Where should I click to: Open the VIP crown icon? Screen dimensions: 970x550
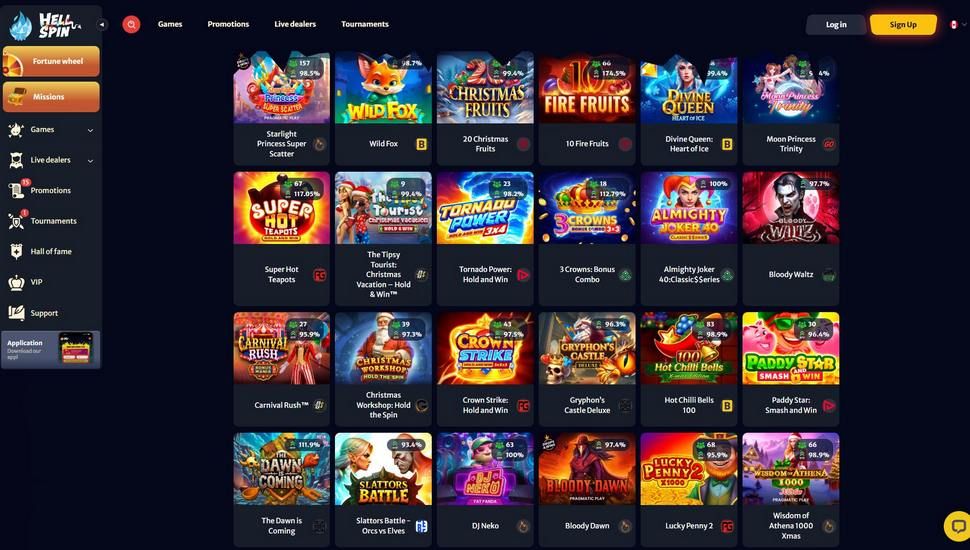click(17, 282)
